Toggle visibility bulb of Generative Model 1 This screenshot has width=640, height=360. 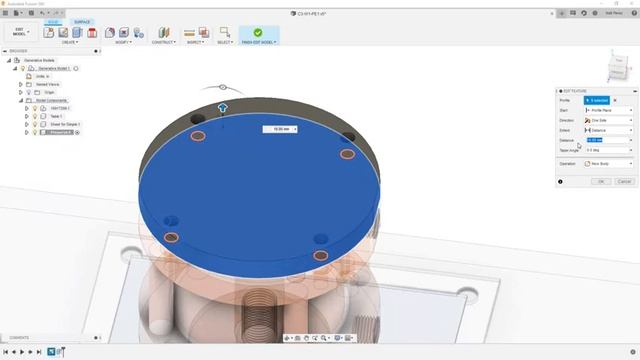point(23,69)
